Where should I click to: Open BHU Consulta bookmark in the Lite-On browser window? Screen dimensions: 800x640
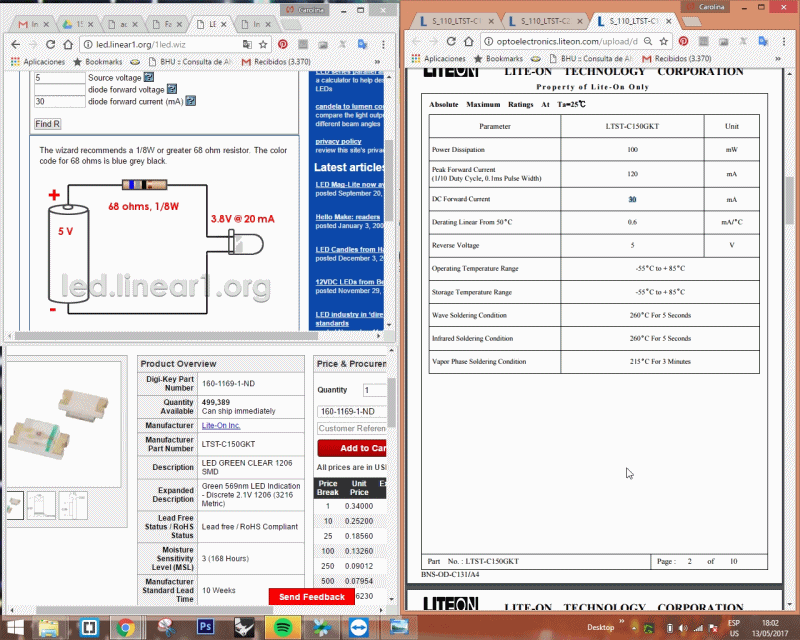click(590, 59)
